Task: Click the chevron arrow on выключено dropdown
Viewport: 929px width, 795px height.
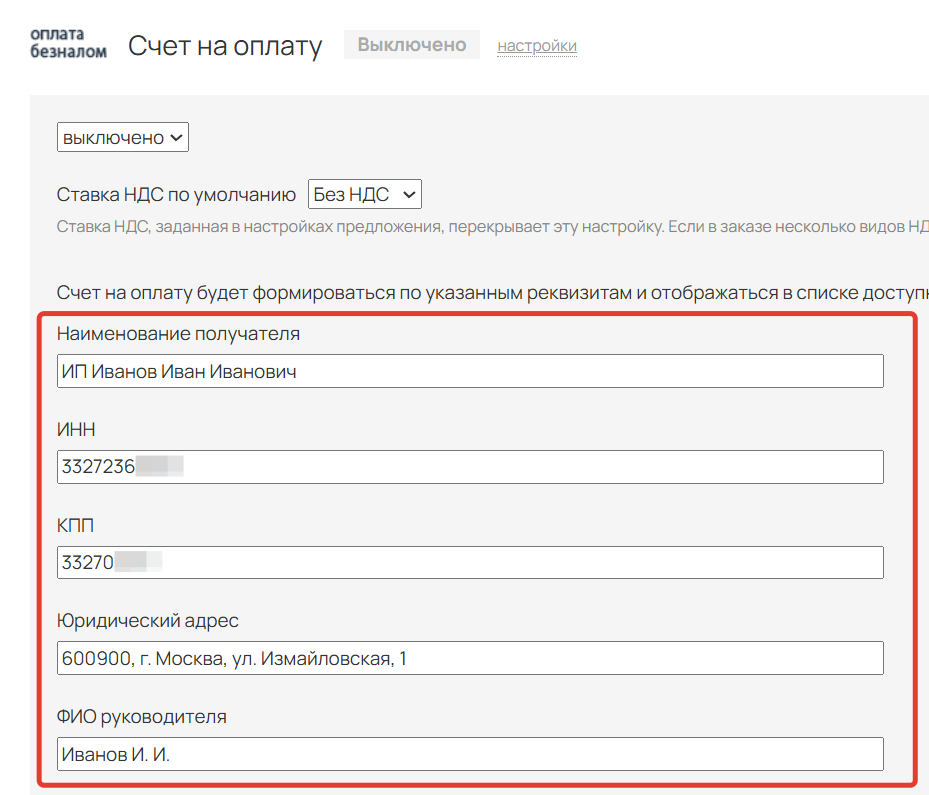Action: coord(176,138)
